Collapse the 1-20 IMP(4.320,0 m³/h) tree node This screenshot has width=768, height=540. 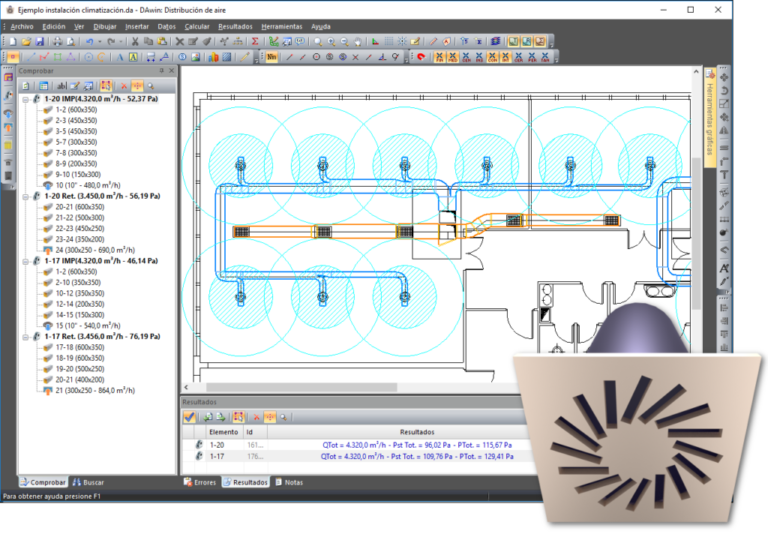(x=25, y=99)
